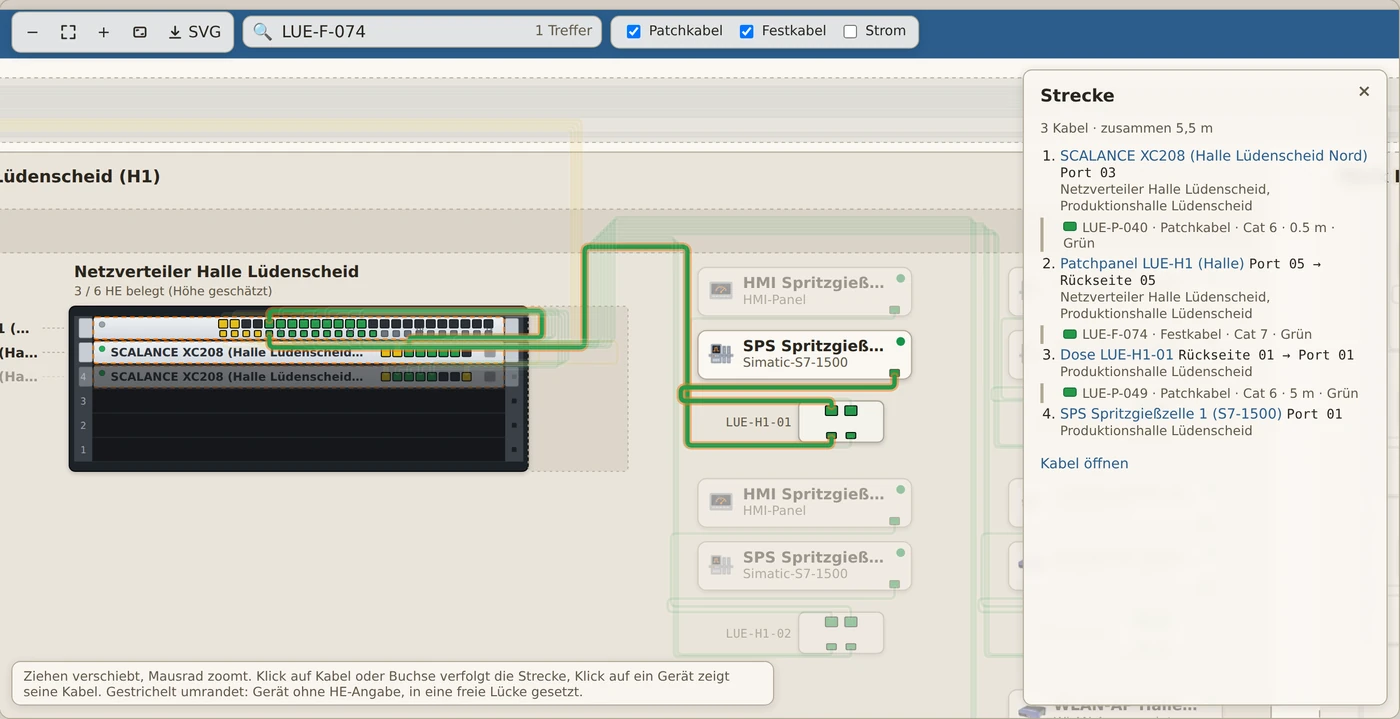The height and width of the screenshot is (719, 1400).
Task: Zoom in with the plus button
Action: pos(104,32)
